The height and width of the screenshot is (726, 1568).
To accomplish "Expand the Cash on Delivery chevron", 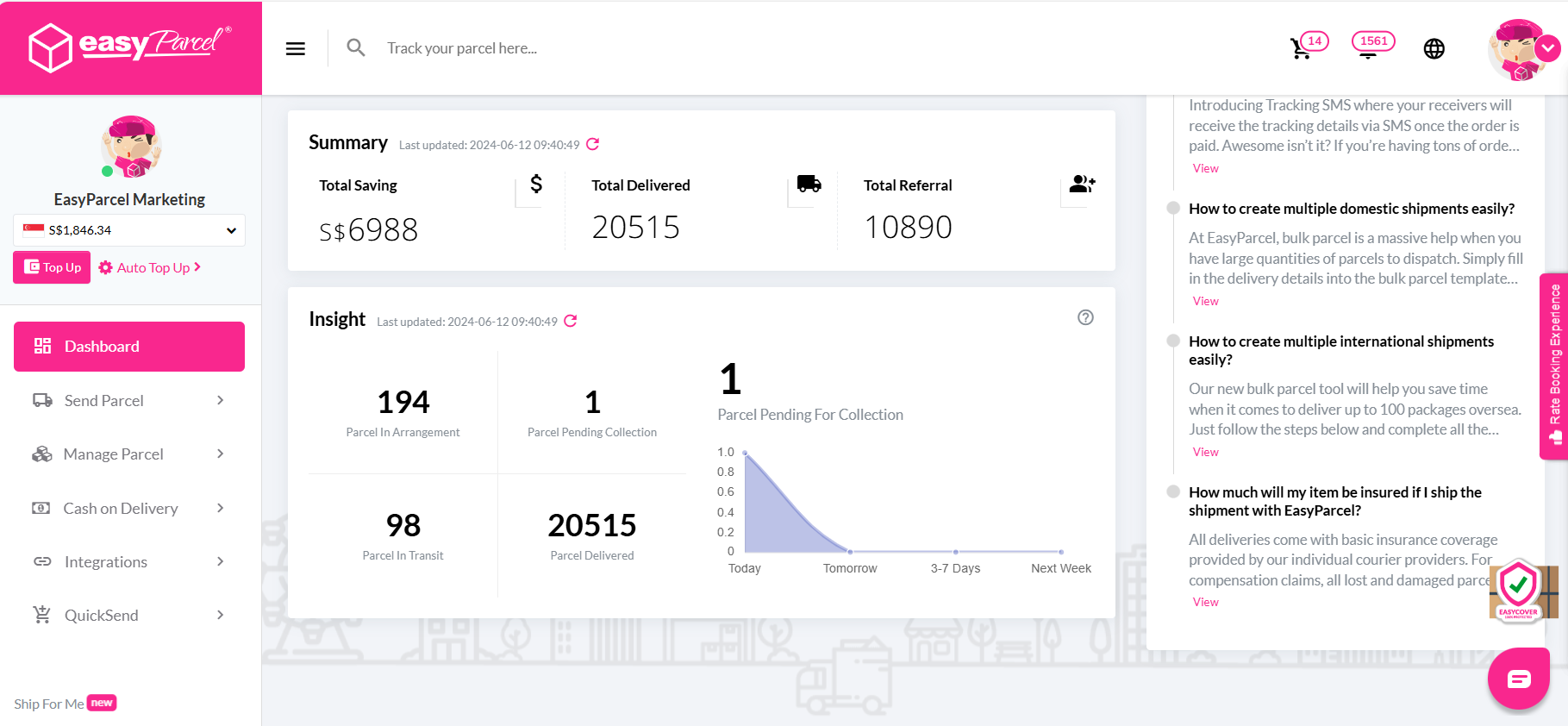I will pyautogui.click(x=221, y=508).
